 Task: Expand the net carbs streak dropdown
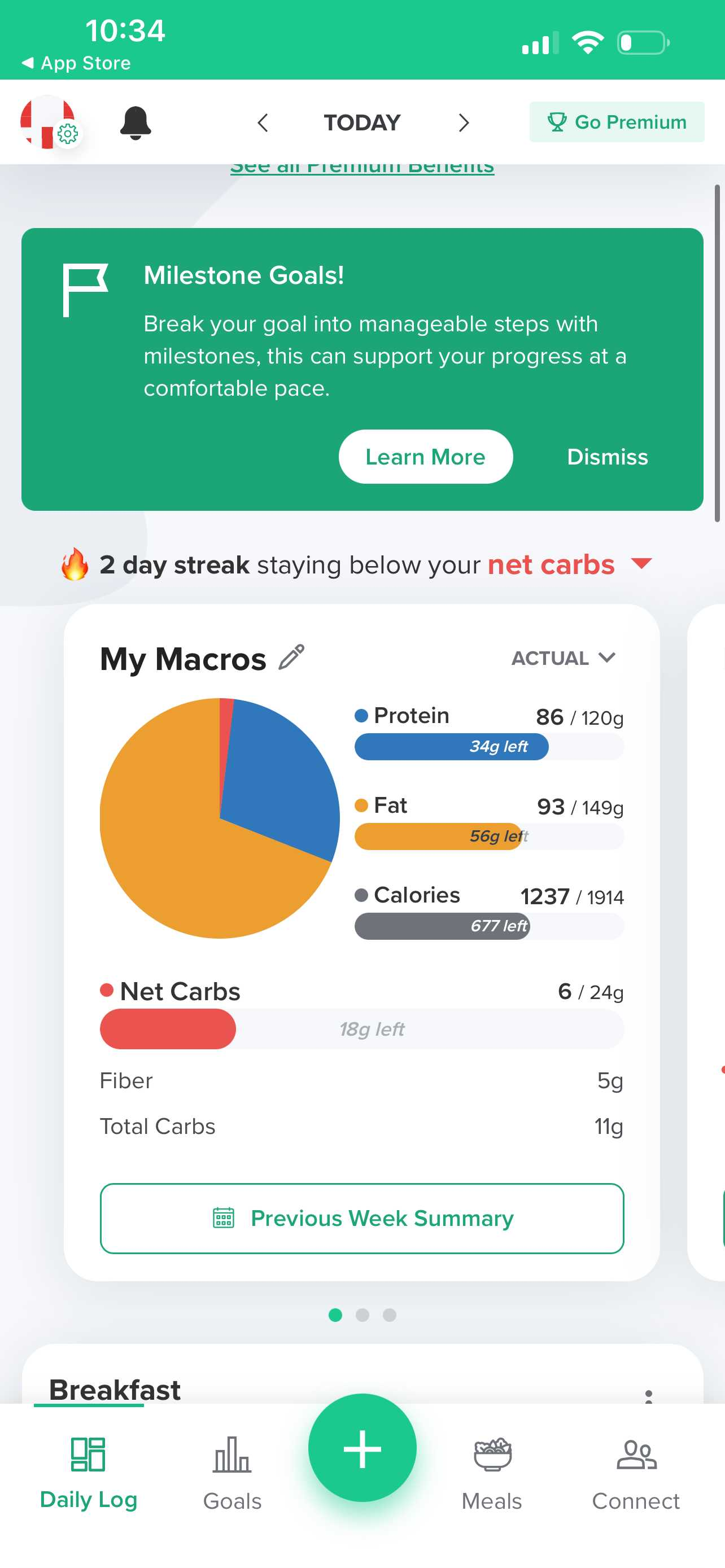[x=641, y=563]
